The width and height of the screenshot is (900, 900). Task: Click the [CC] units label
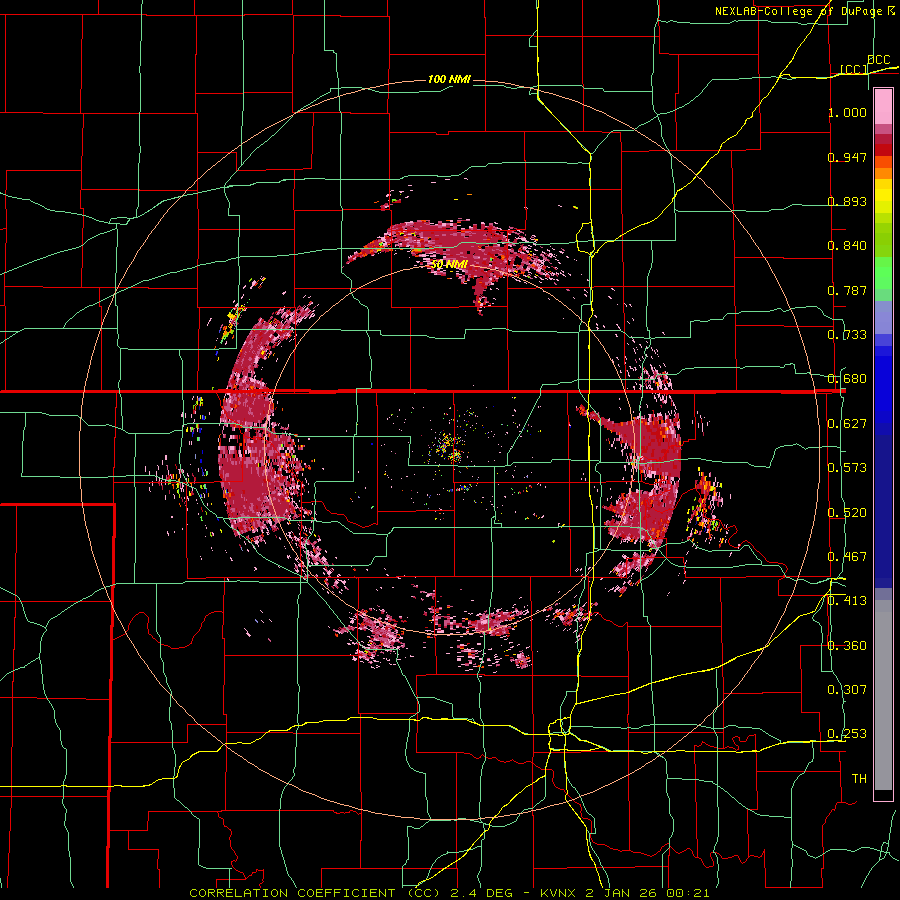click(854, 69)
